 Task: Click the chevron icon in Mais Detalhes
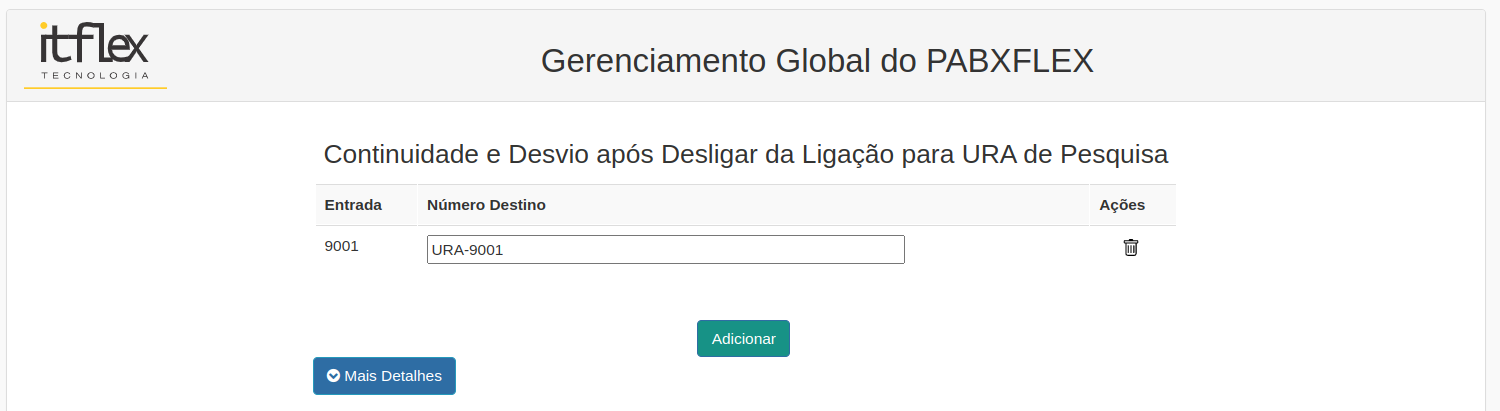[x=334, y=376]
